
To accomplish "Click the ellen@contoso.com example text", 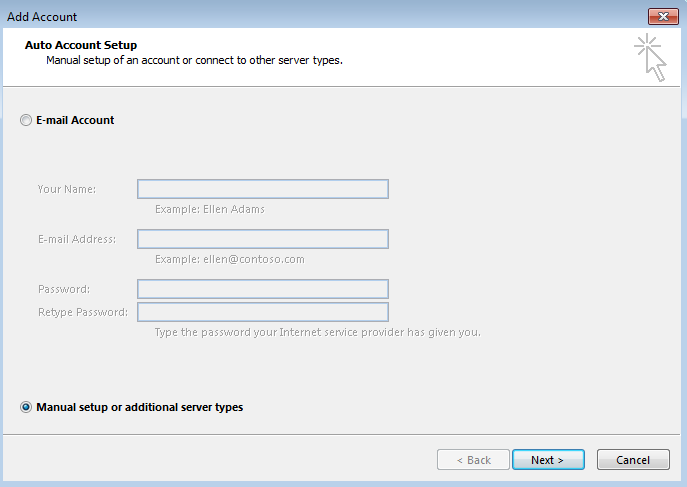I will click(230, 259).
